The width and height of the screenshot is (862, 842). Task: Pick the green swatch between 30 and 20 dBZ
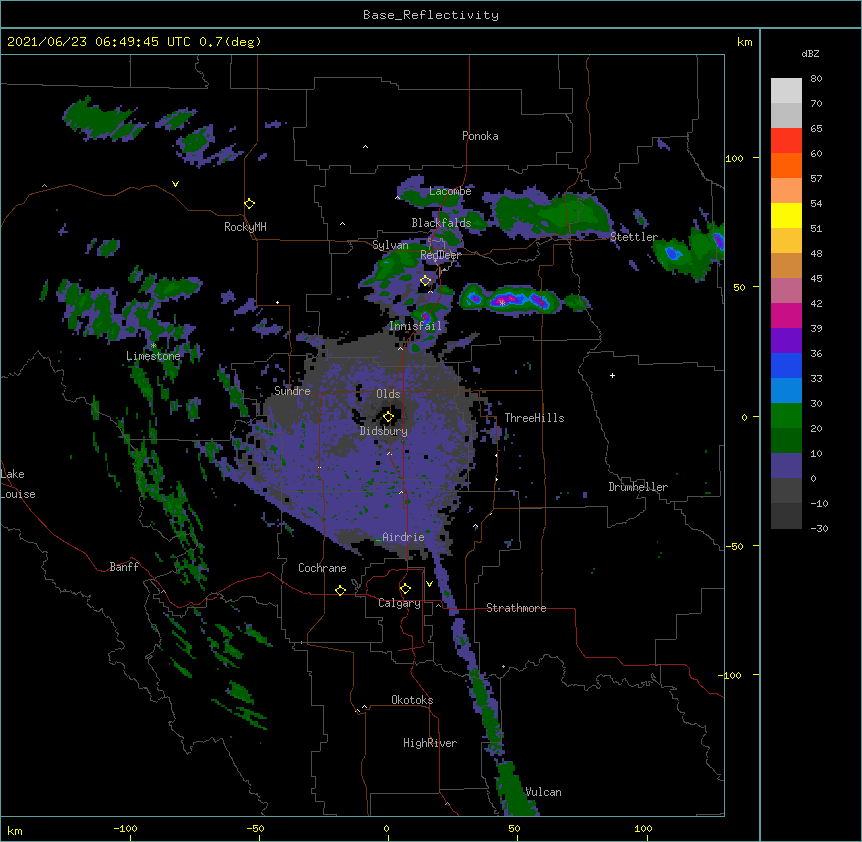point(786,416)
